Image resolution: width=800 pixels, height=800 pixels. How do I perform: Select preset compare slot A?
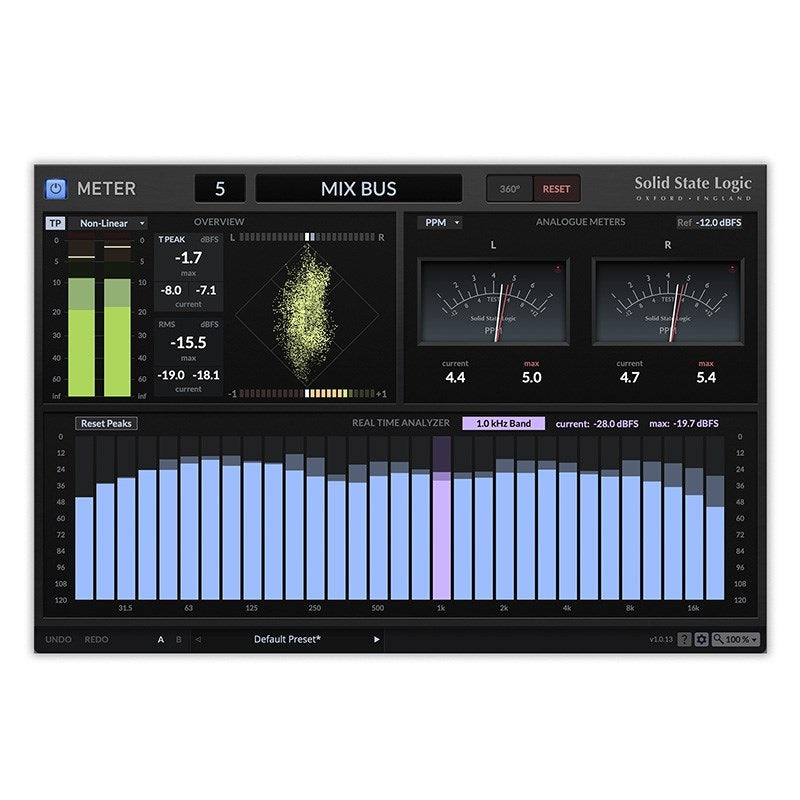(x=161, y=641)
